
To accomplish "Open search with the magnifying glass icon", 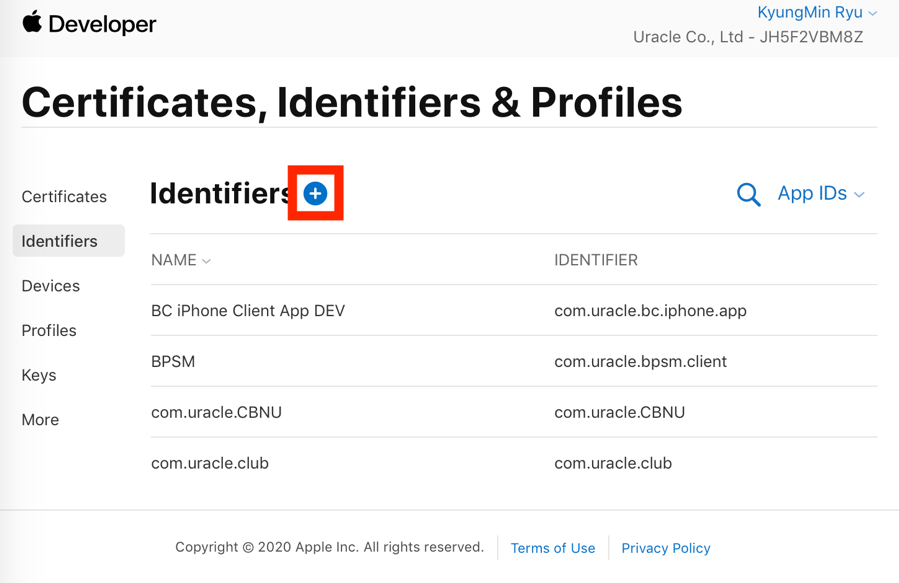I will (748, 194).
